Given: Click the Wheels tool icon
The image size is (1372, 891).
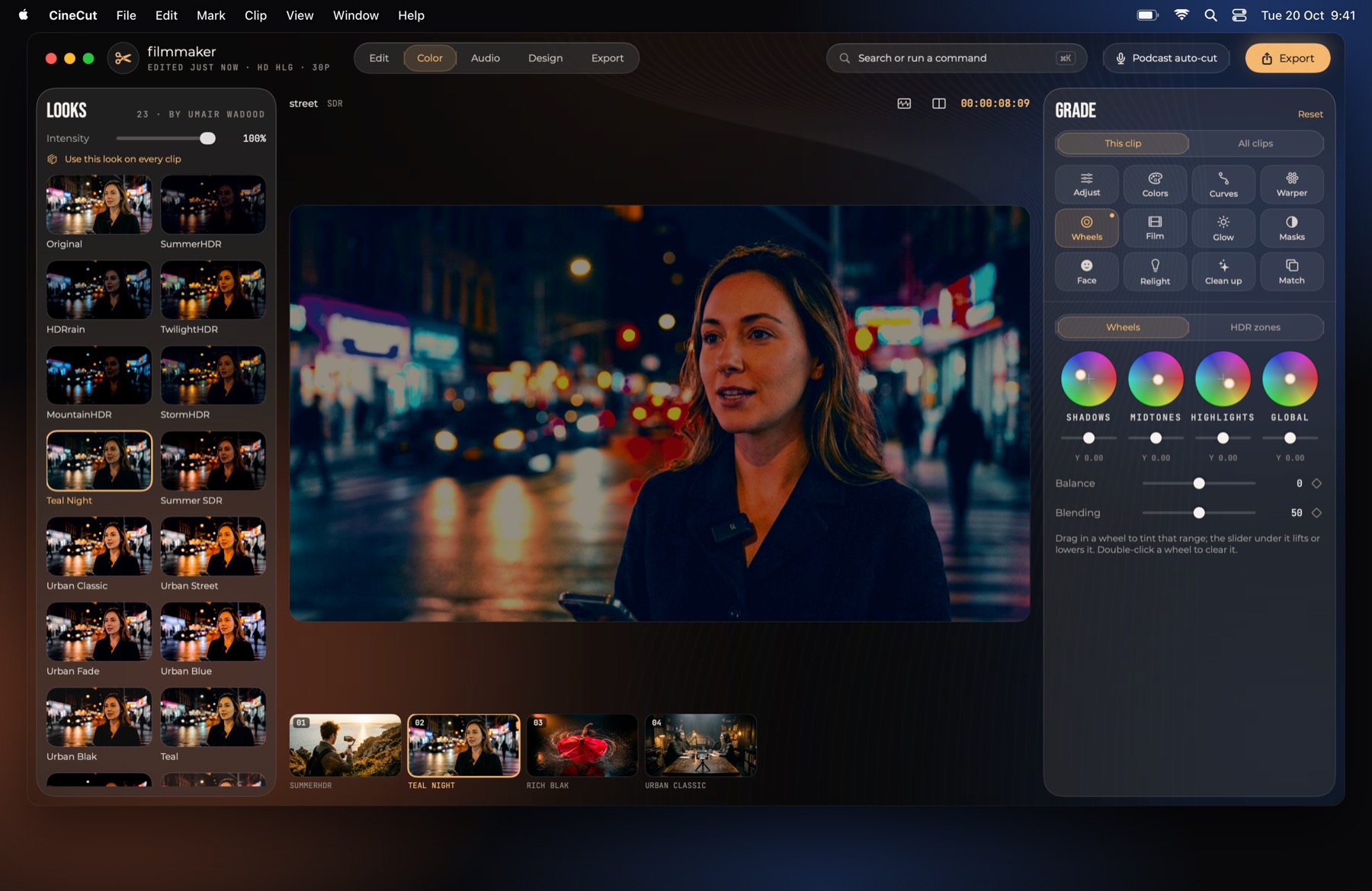Looking at the screenshot, I should tap(1086, 228).
